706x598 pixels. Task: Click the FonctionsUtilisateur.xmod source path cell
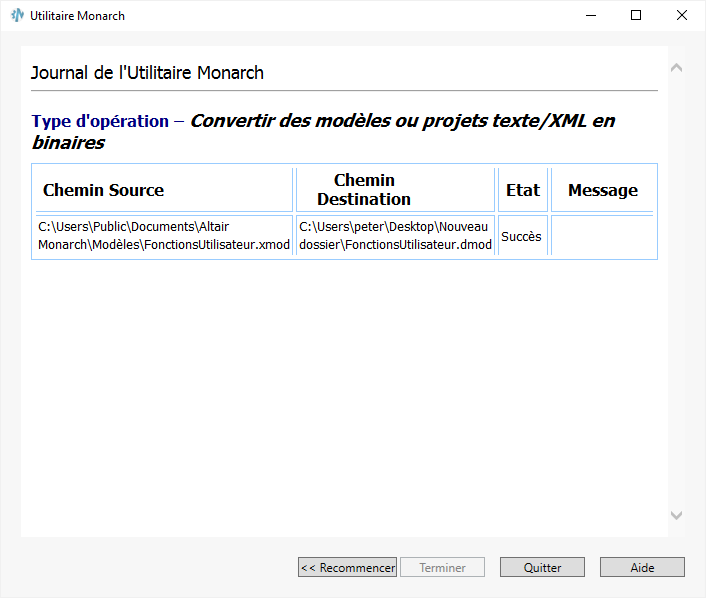[164, 236]
